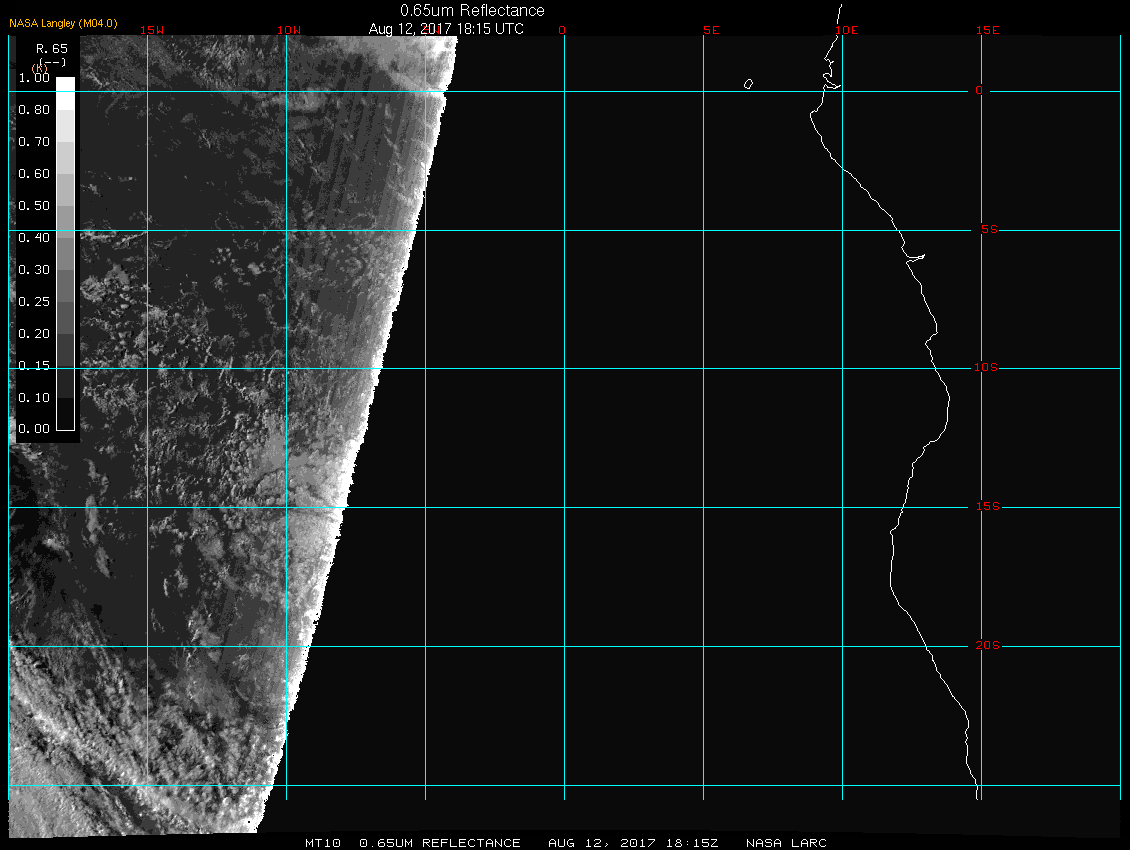Click the "Aug 12, 2017 18:15 UTC" timestamp
Screen dimensions: 1130x850
[x=446, y=29]
